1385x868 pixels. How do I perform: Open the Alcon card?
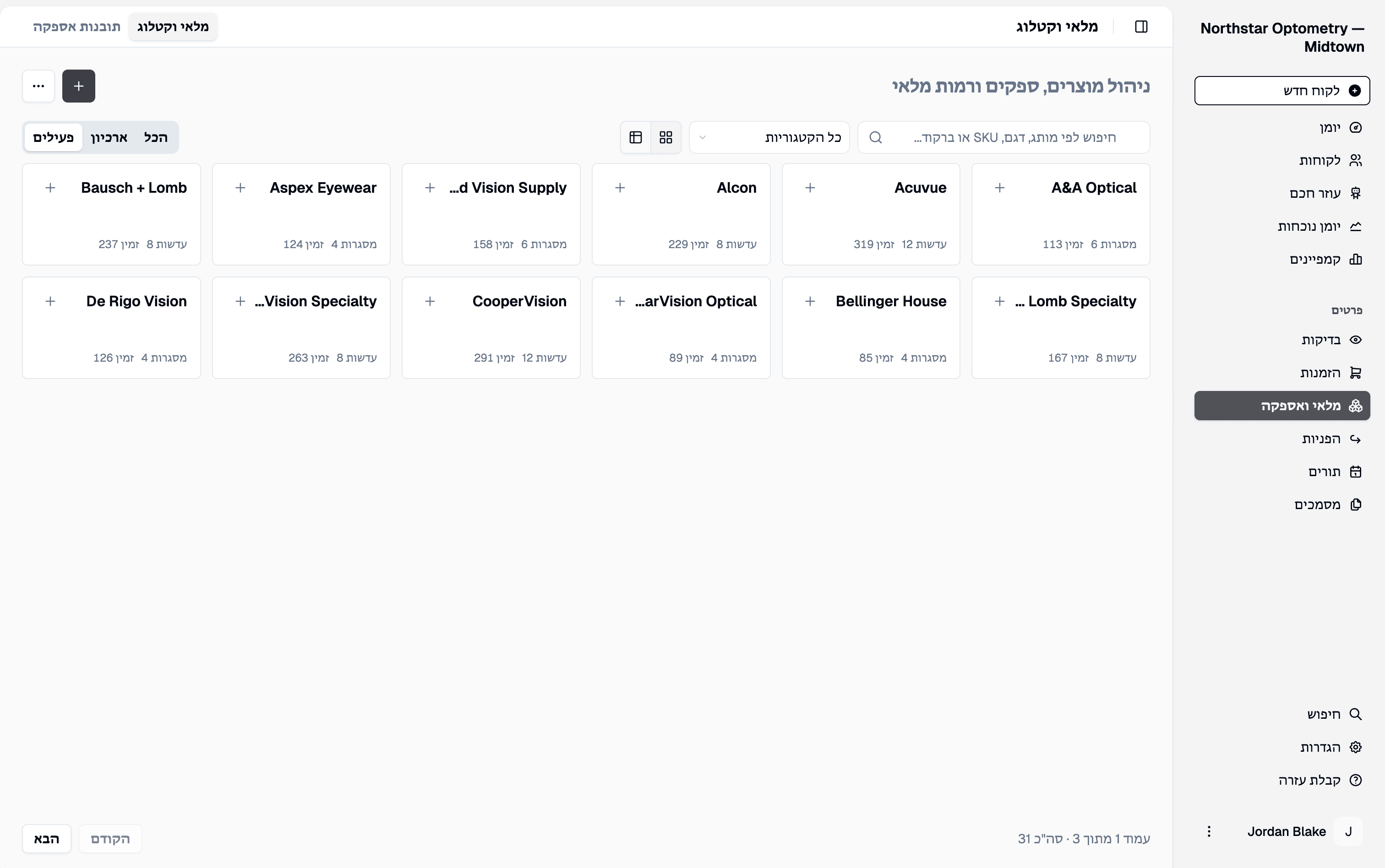click(681, 214)
